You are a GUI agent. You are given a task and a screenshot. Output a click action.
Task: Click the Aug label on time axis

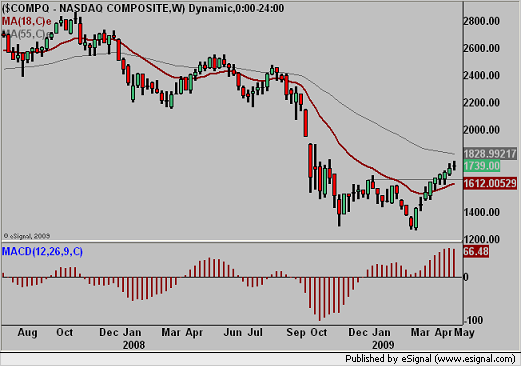pos(27,332)
